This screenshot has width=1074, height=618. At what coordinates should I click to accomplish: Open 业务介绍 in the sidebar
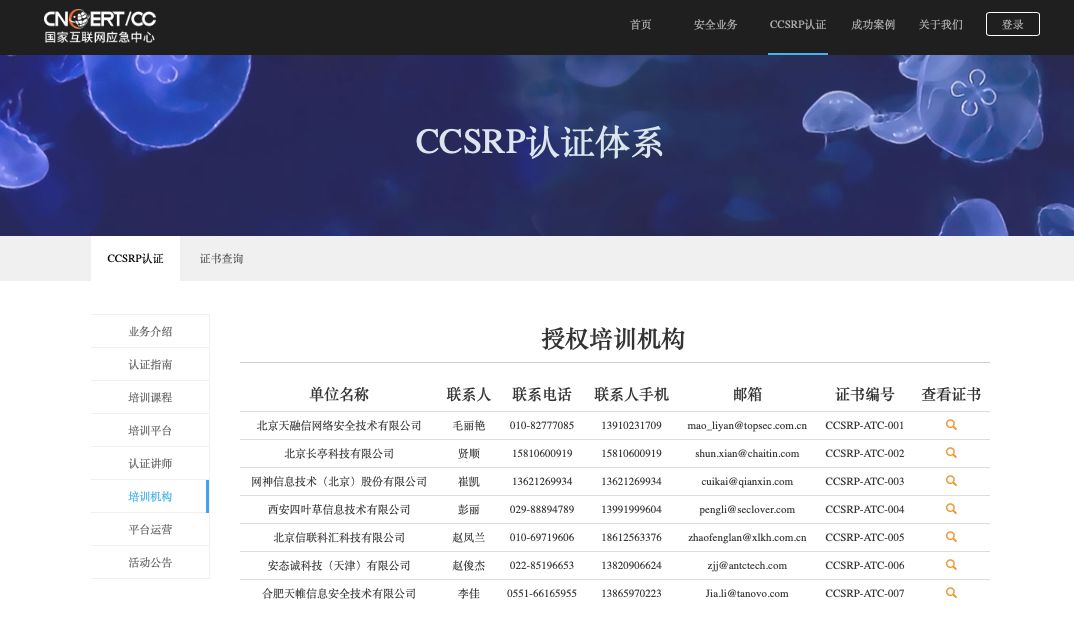(x=150, y=332)
